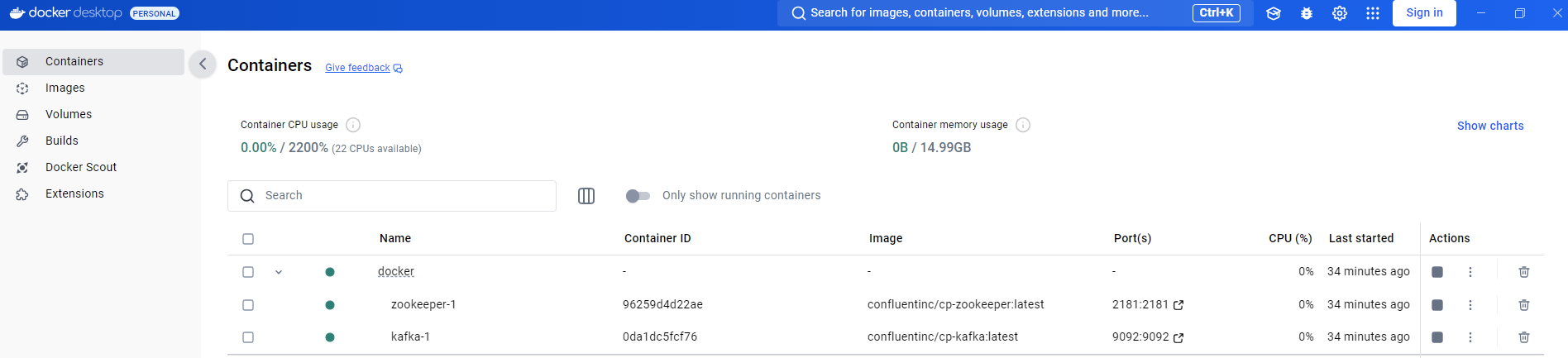Click the containers Search input field

coord(392,196)
